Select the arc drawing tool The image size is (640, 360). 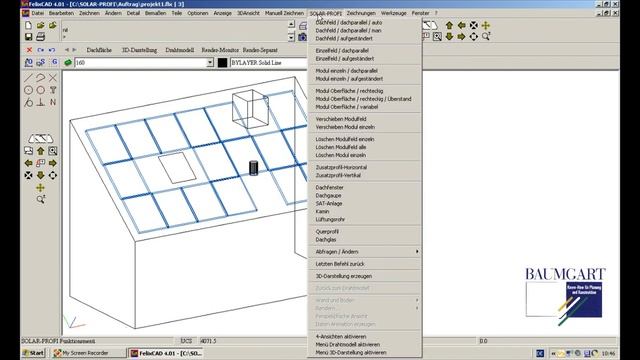40,78
